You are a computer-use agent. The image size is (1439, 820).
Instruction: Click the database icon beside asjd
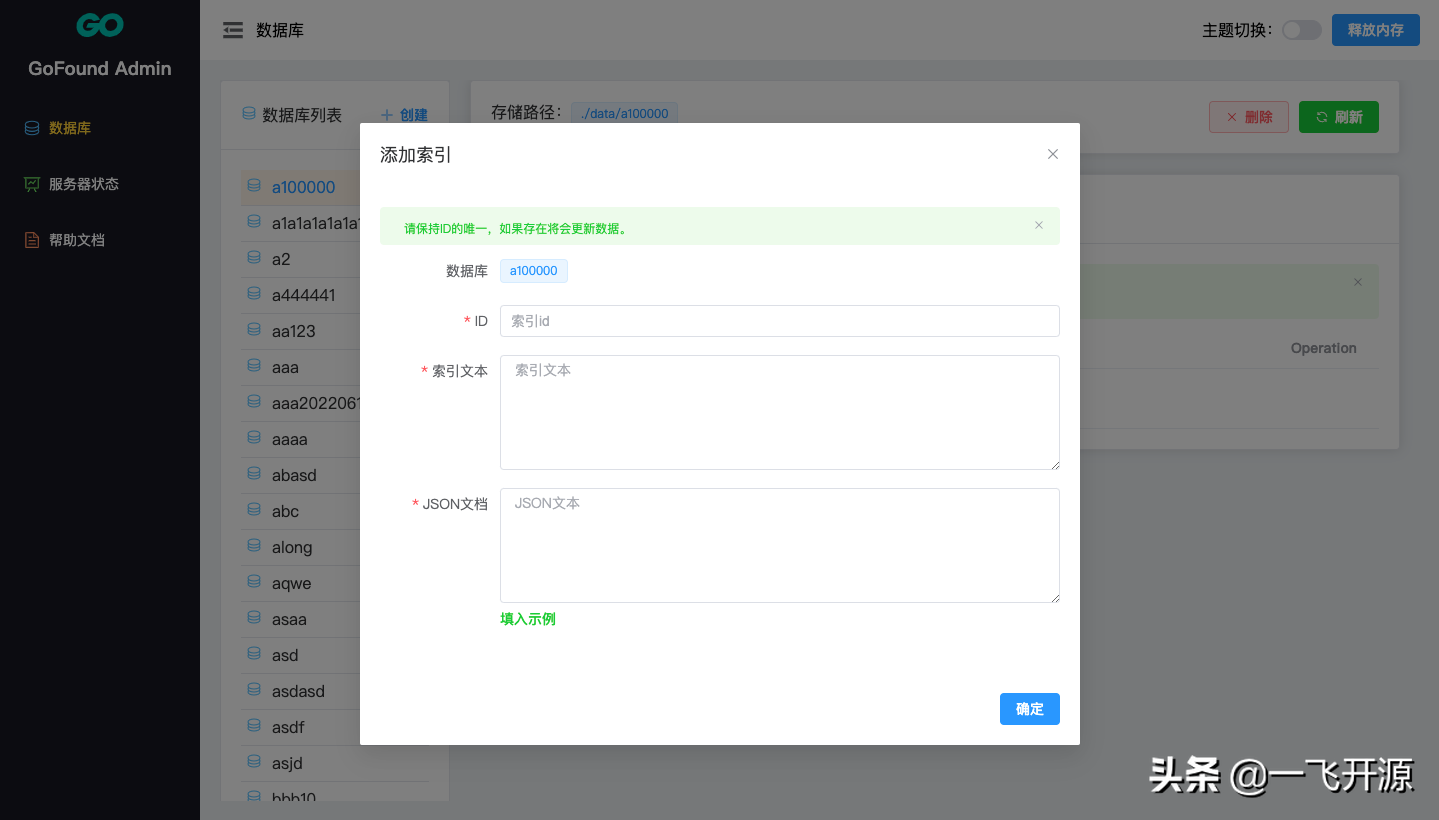coord(254,762)
